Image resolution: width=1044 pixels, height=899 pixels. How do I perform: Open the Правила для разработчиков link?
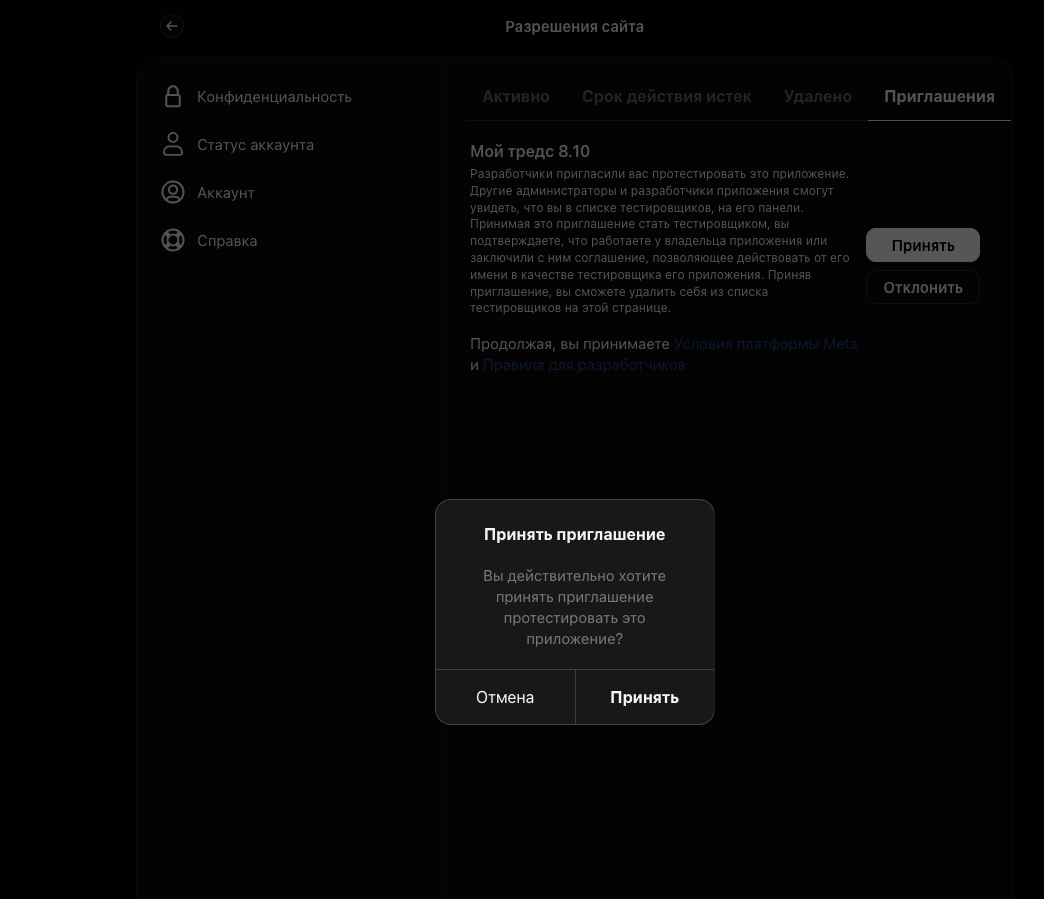(x=584, y=365)
